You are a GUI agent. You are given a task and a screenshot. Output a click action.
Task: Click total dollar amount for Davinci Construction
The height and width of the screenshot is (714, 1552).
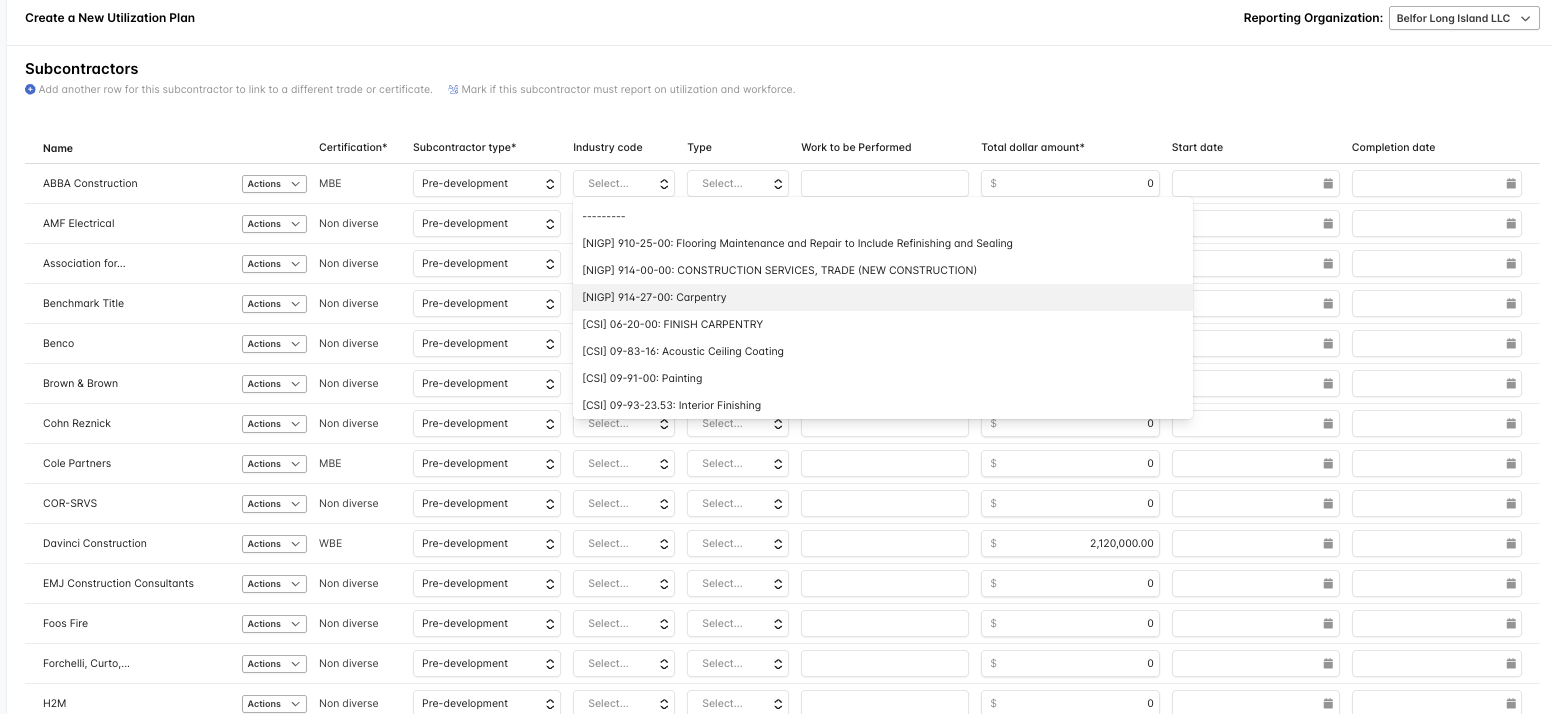click(x=1070, y=544)
